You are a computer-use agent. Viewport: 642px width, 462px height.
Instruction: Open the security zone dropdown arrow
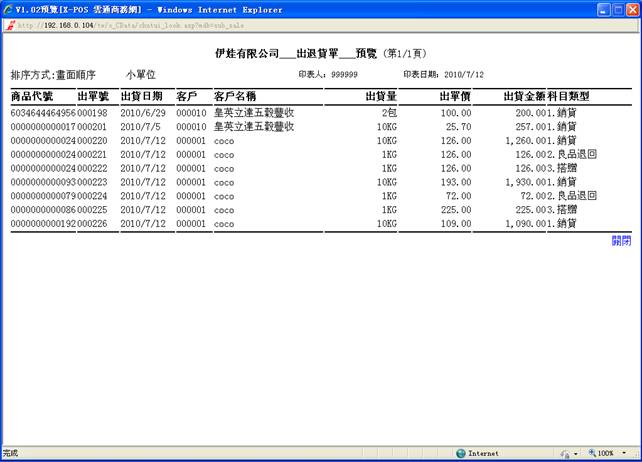click(x=576, y=453)
